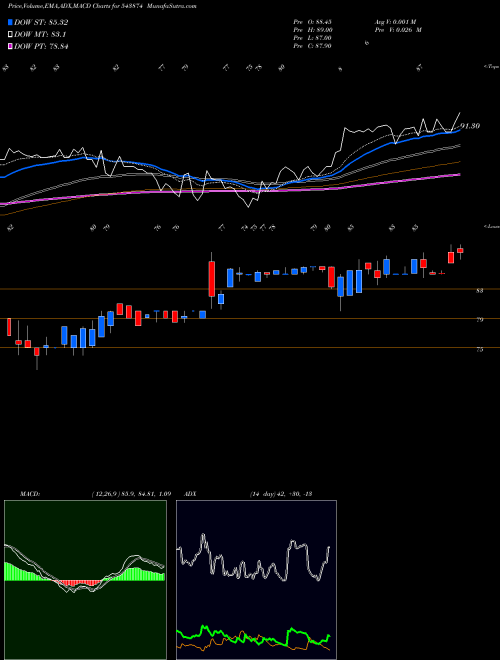Image resolution: width=500 pixels, height=660 pixels.
Task: Click the 83 price level label
Action: pyautogui.click(x=479, y=290)
